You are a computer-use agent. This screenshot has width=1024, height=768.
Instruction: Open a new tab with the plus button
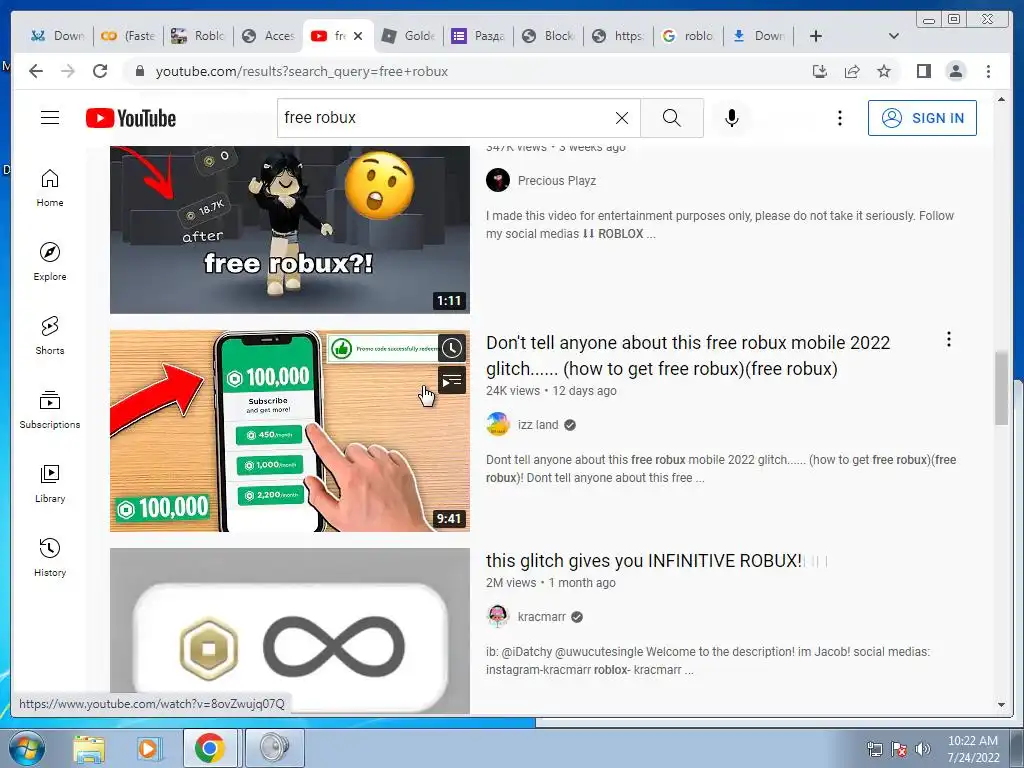[x=816, y=36]
